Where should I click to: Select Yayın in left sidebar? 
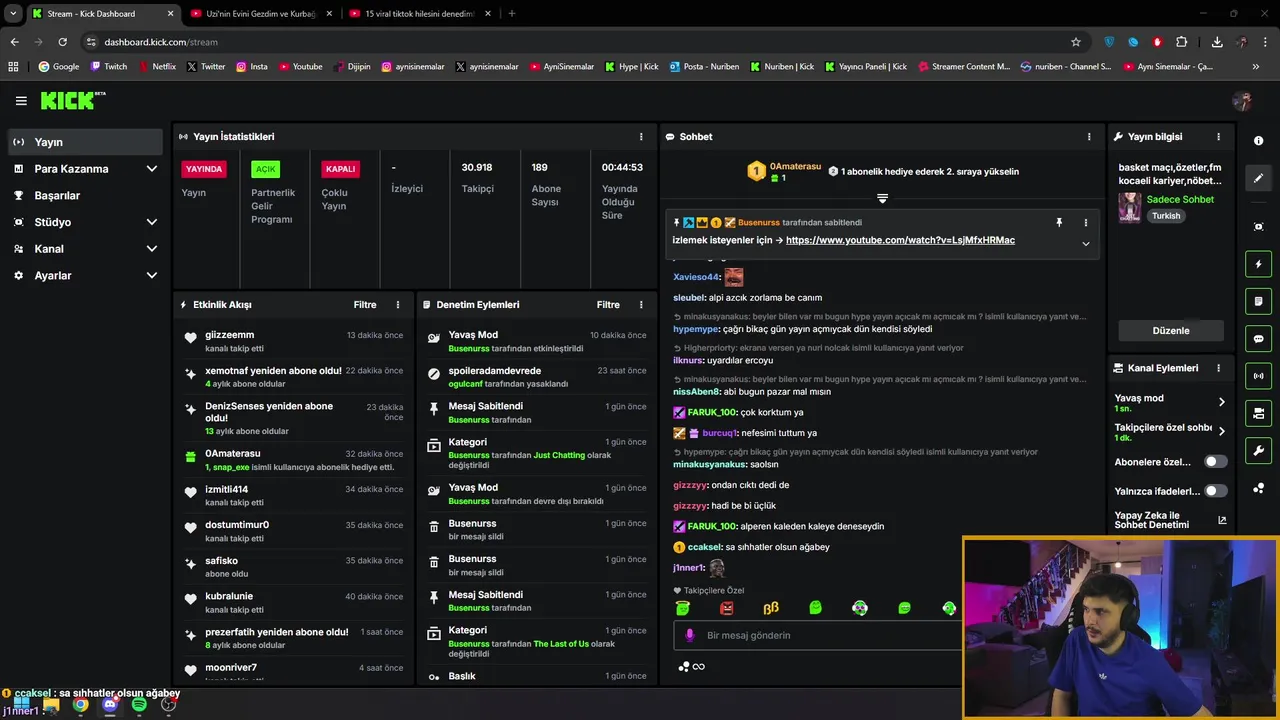(x=85, y=142)
